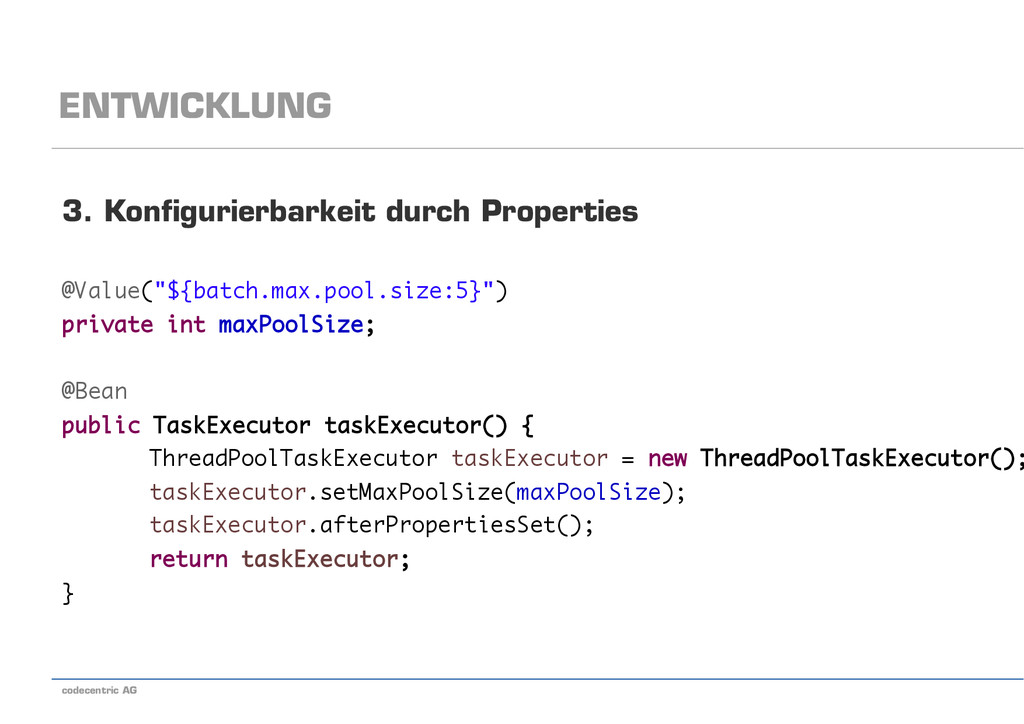
Task: Select the '3. Konfigurierbarkeit durch Properties' subtitle
Action: click(350, 212)
